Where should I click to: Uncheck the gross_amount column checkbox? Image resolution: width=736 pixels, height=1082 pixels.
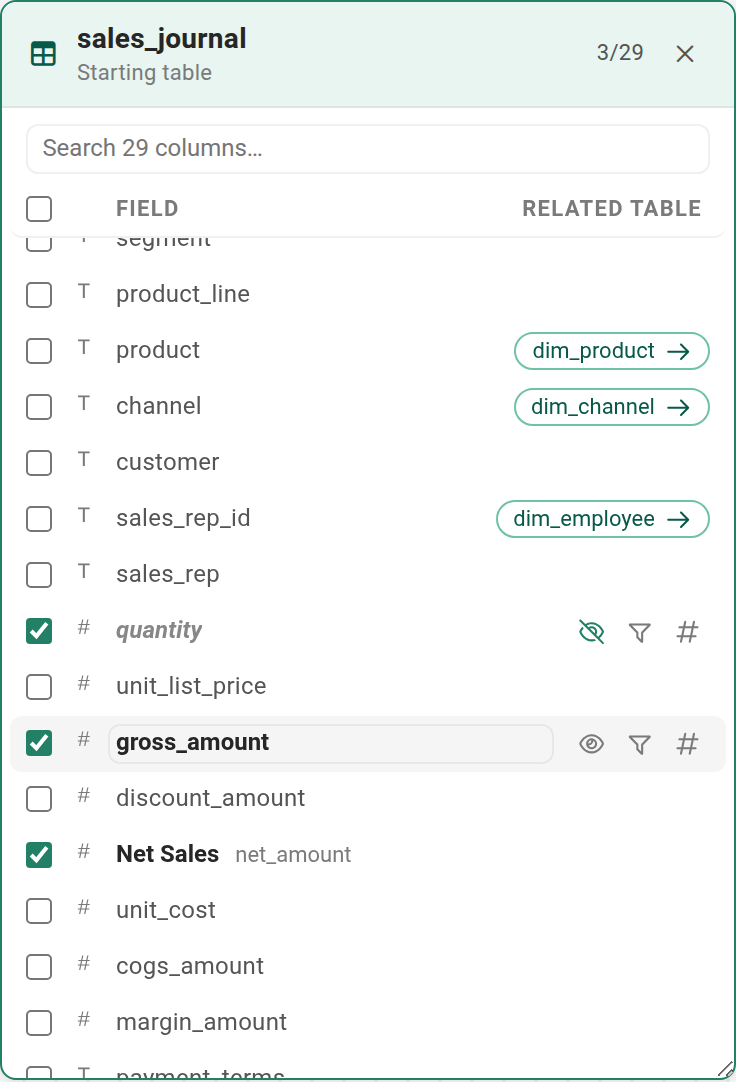[x=39, y=742]
